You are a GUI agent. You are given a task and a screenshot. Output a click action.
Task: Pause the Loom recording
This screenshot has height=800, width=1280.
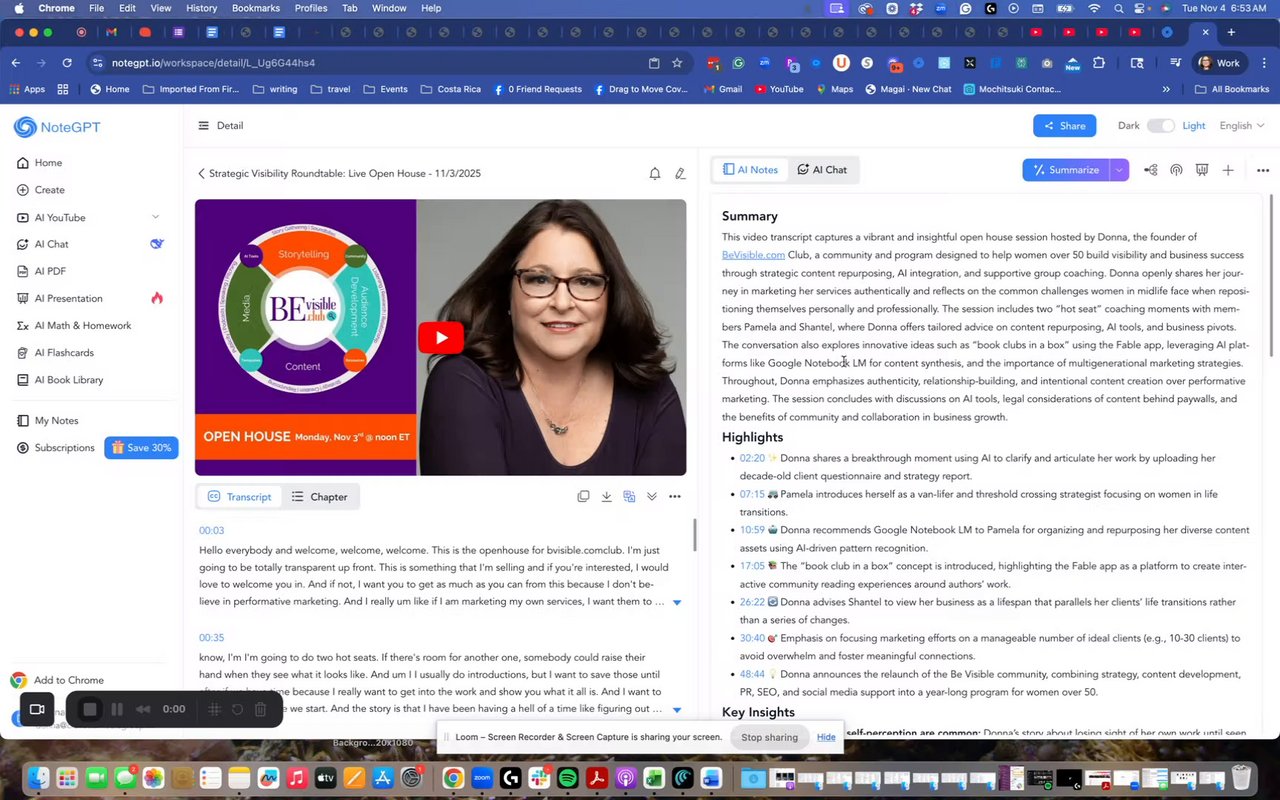tap(117, 709)
